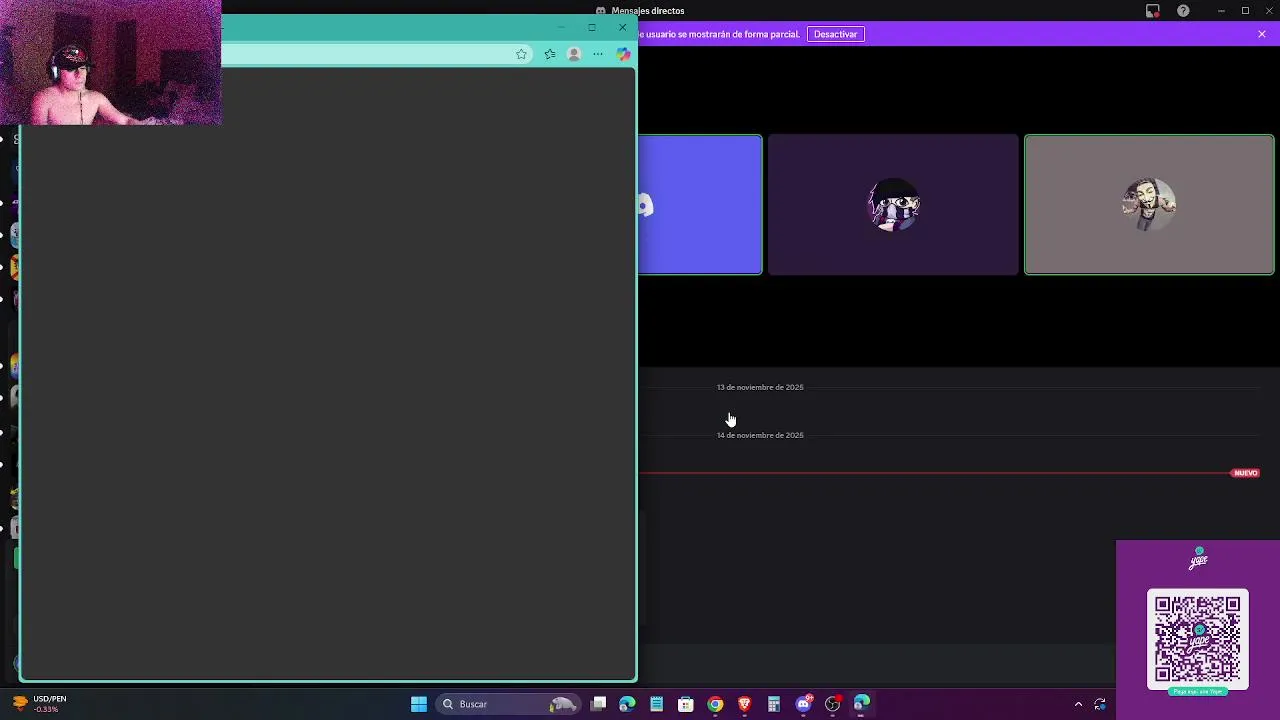This screenshot has width=1280, height=720.
Task: Open Task View on the taskbar
Action: (x=598, y=704)
